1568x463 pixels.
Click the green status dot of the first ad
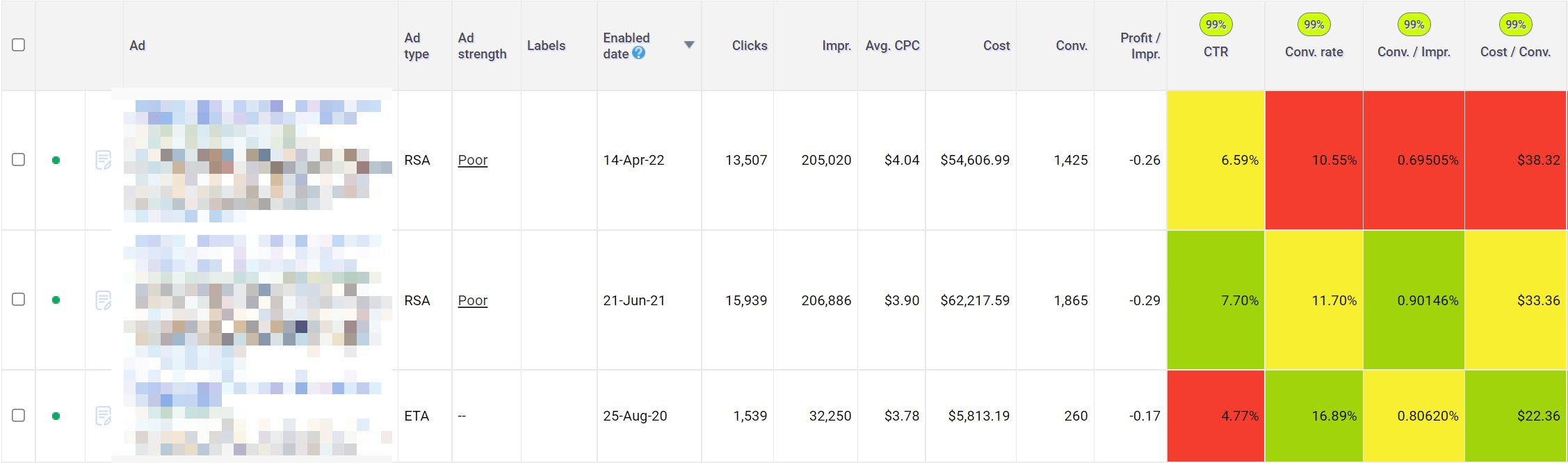click(56, 160)
